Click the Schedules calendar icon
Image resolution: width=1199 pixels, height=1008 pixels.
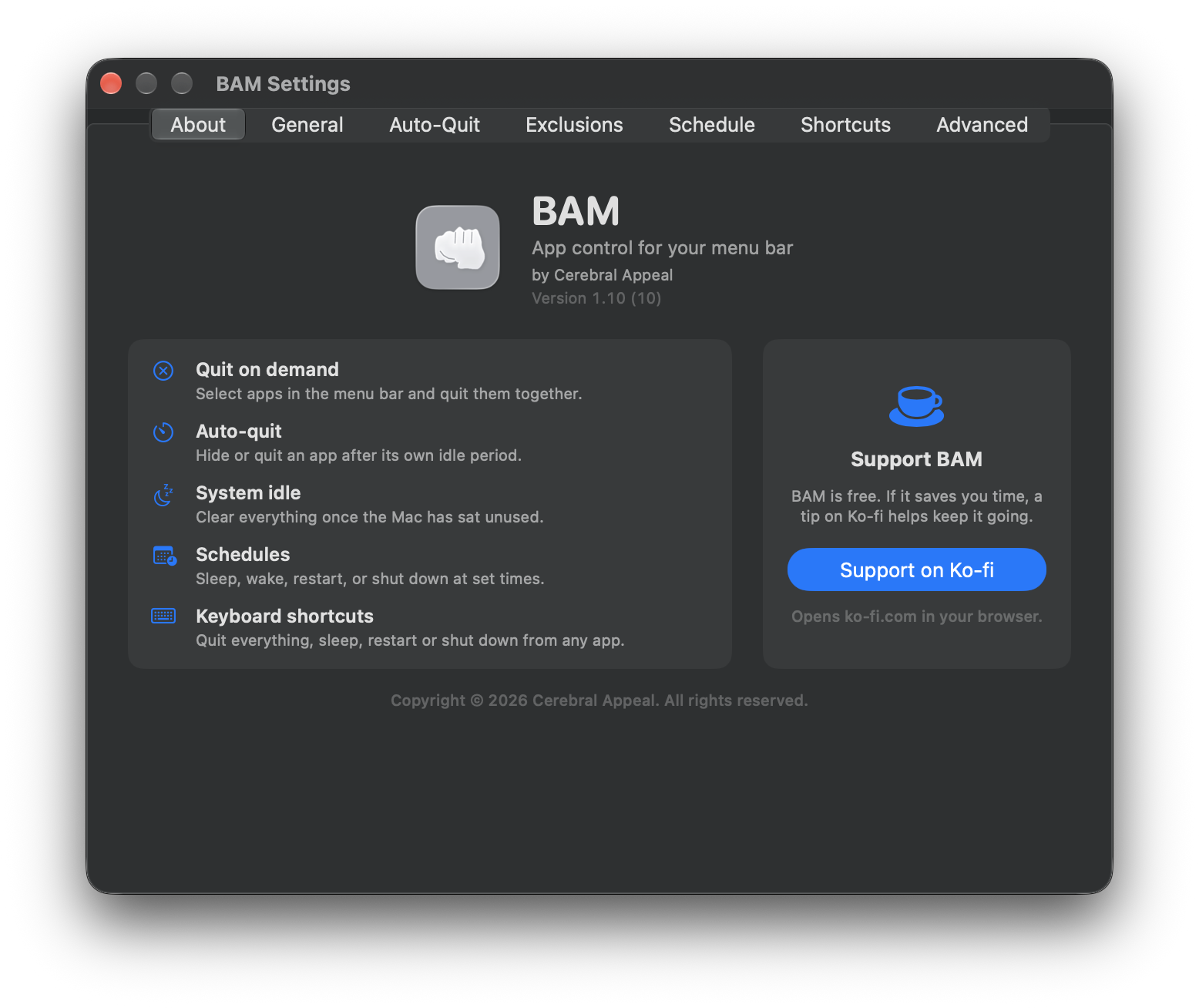[164, 556]
